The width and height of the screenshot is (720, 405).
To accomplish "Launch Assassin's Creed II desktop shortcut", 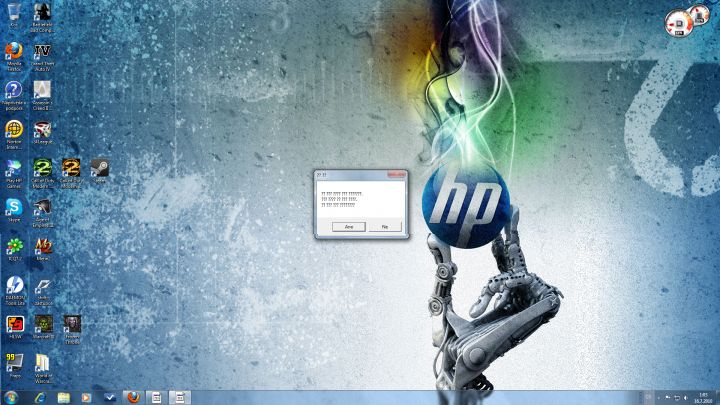I will 42,96.
